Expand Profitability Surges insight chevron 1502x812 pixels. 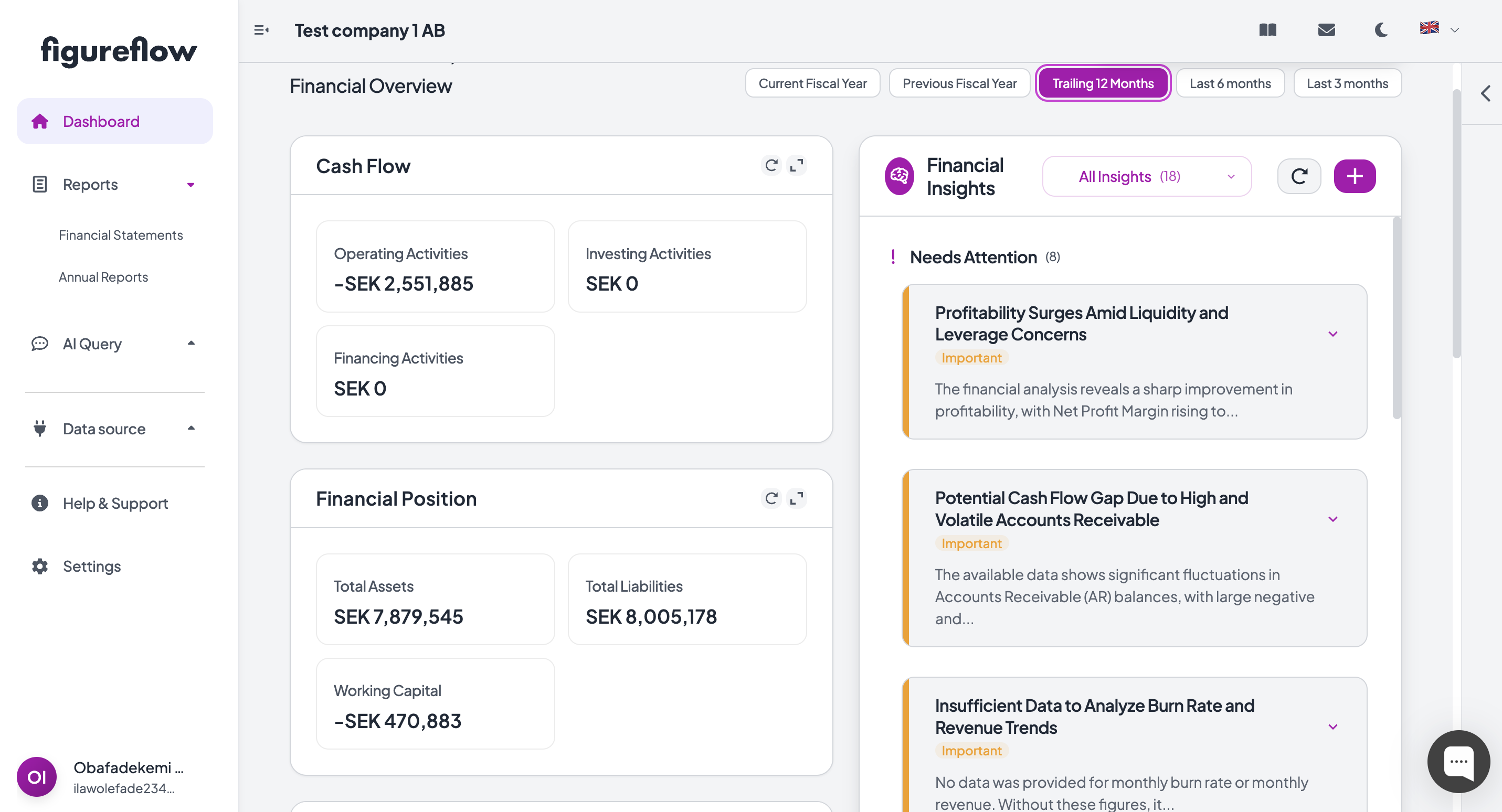pos(1332,334)
